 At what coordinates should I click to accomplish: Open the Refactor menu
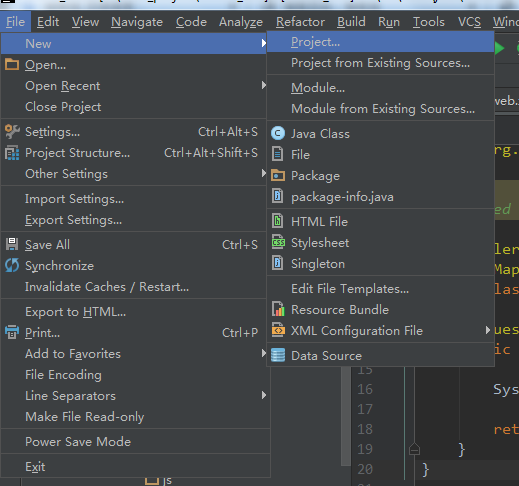pos(300,22)
